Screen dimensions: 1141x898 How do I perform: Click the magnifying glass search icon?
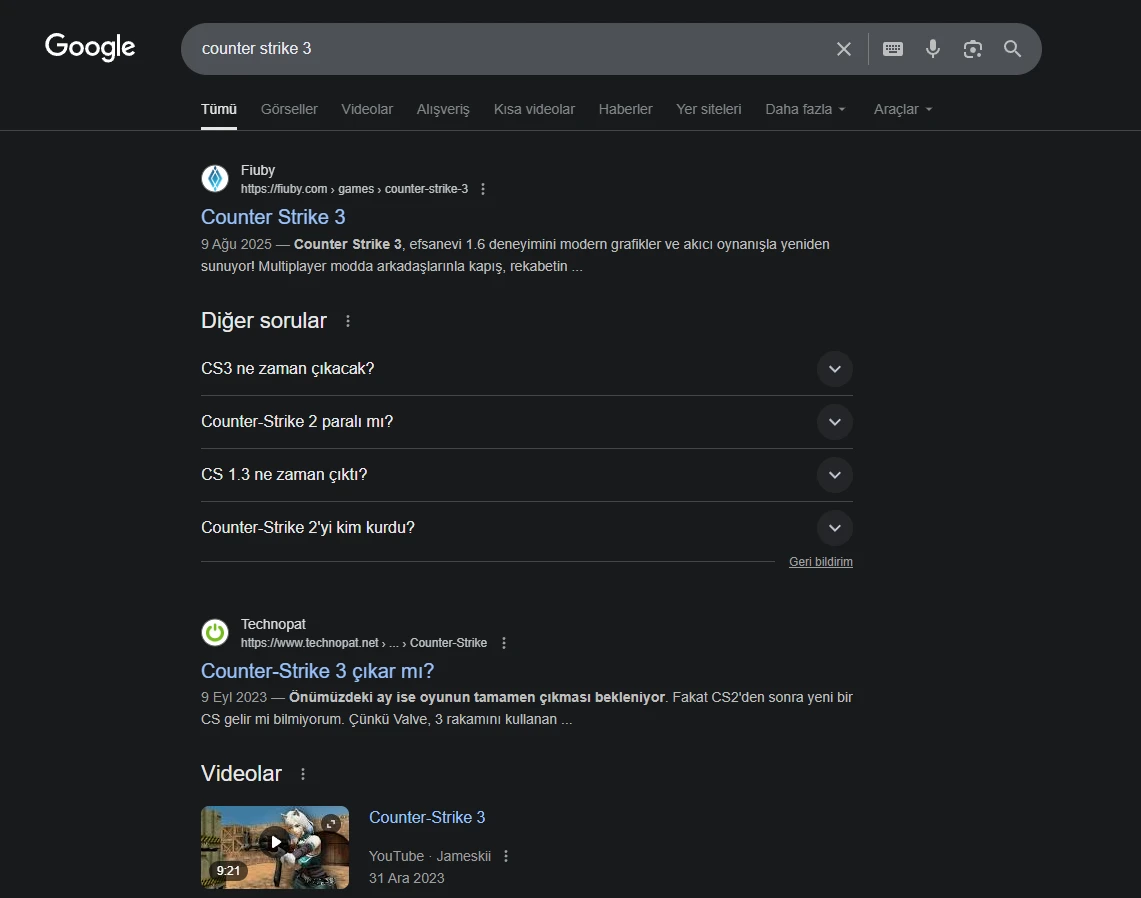[x=1013, y=49]
